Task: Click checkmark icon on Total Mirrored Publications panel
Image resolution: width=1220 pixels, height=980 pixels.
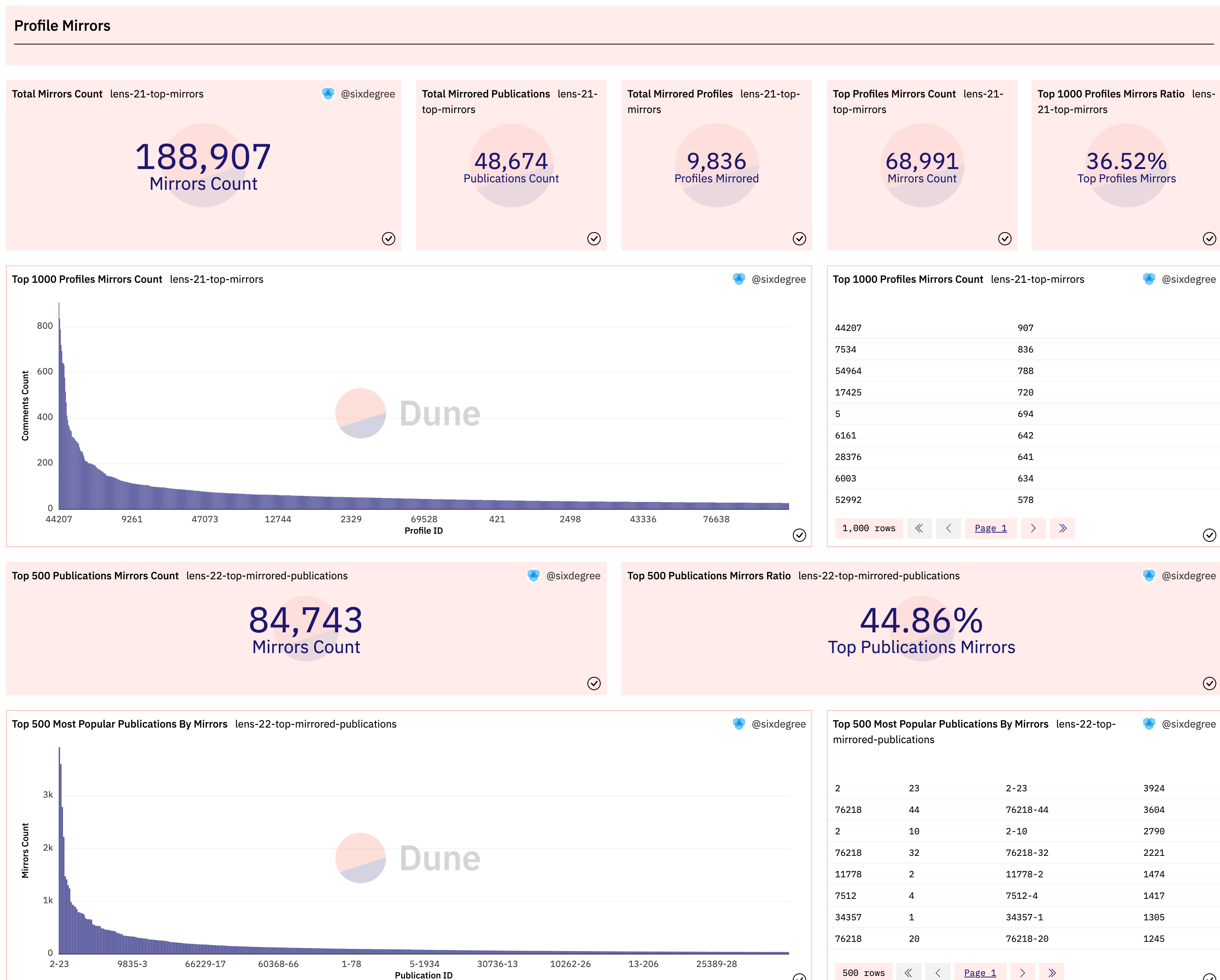Action: [x=594, y=239]
